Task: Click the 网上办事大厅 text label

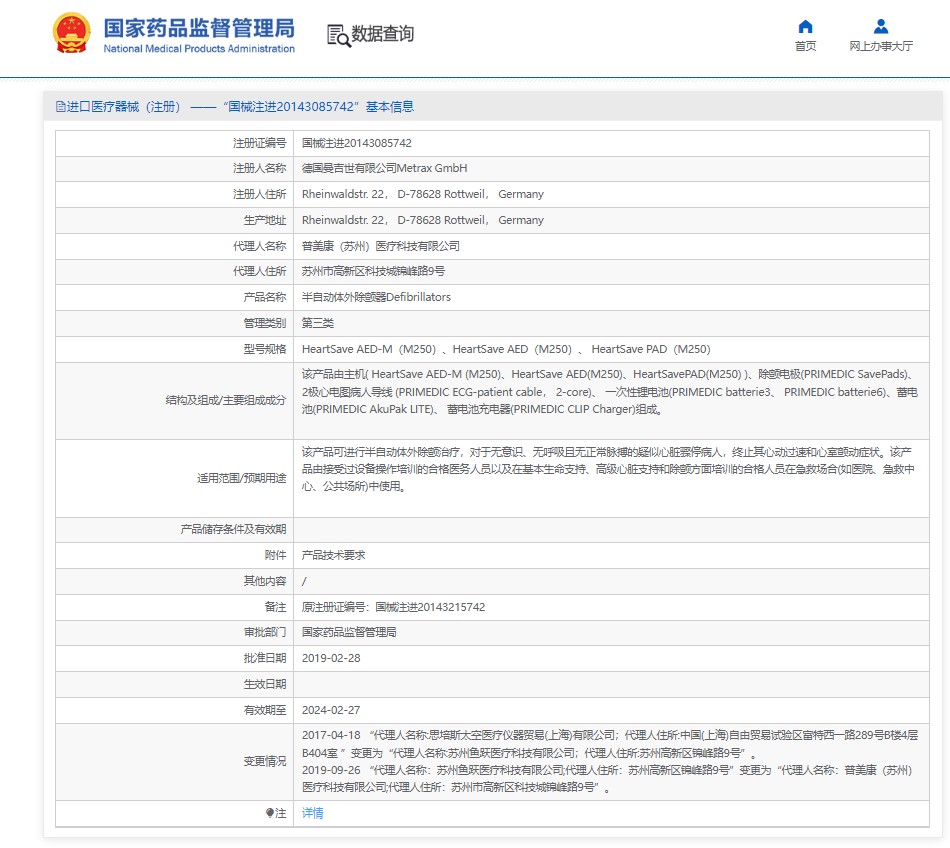Action: click(x=881, y=46)
